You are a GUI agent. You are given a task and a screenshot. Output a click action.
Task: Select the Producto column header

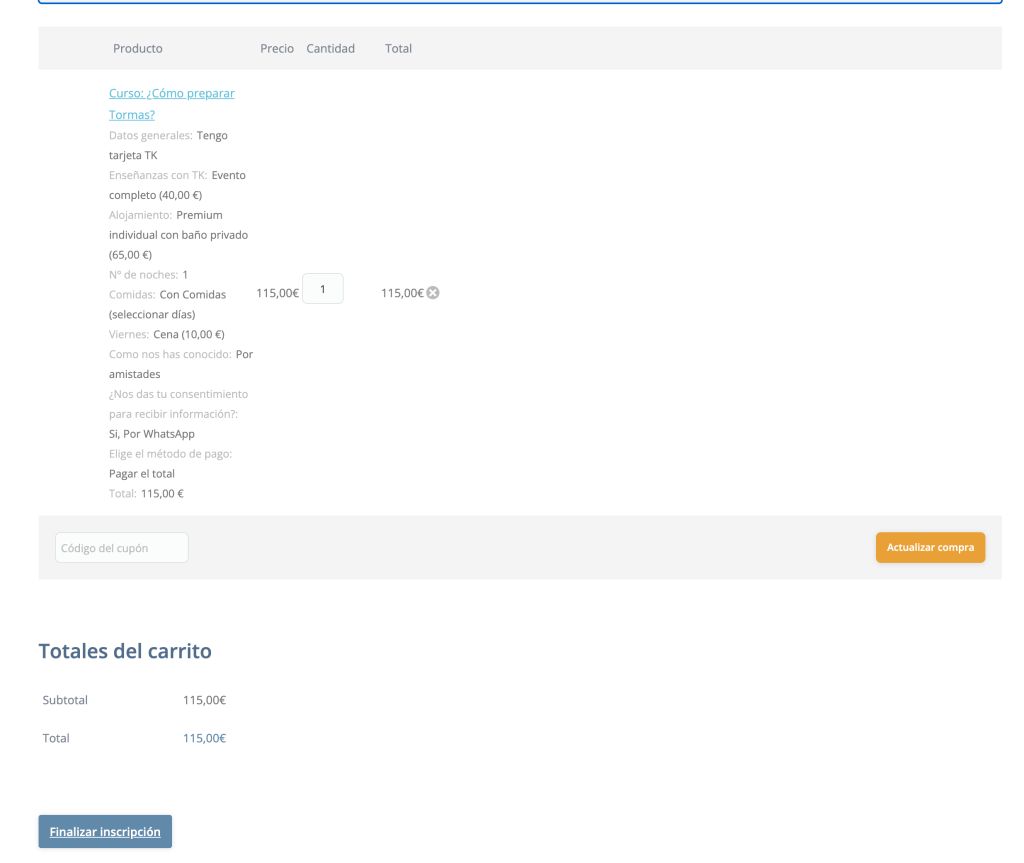tap(138, 48)
